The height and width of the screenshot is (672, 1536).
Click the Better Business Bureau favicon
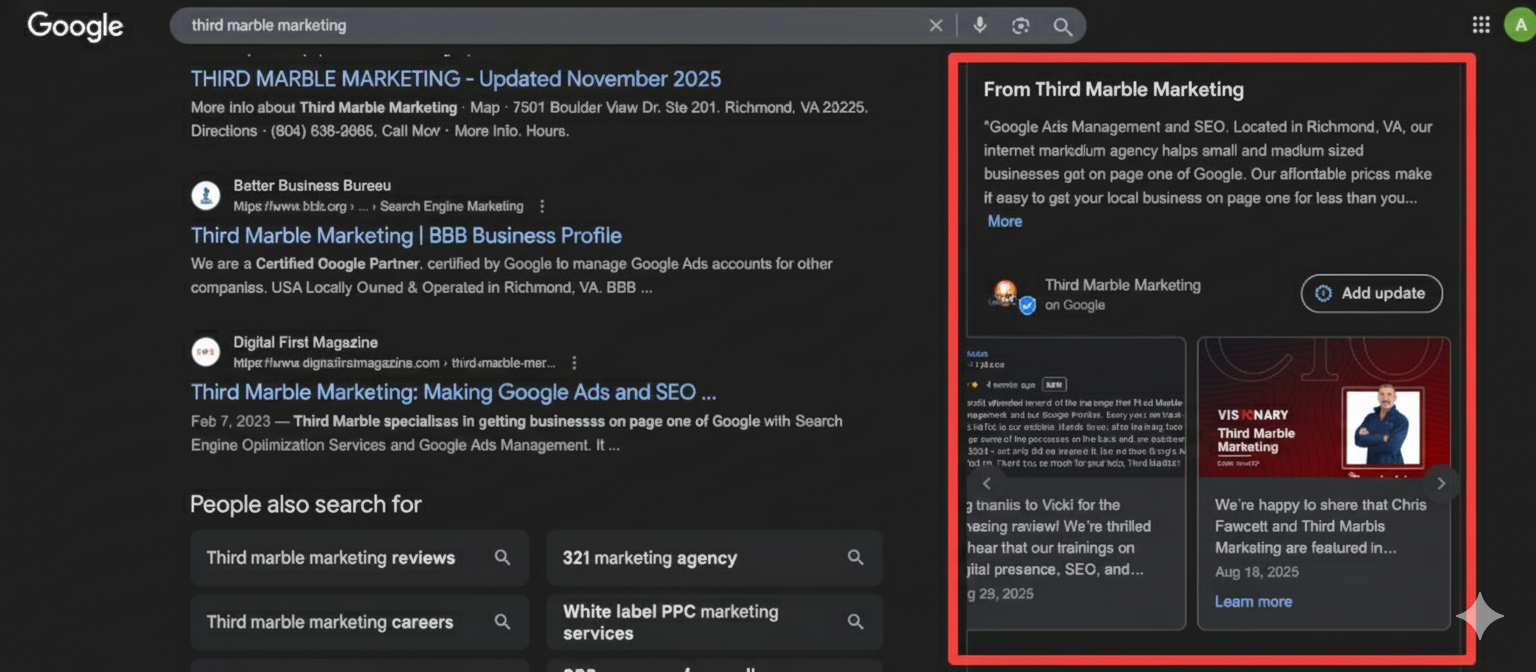pos(206,195)
